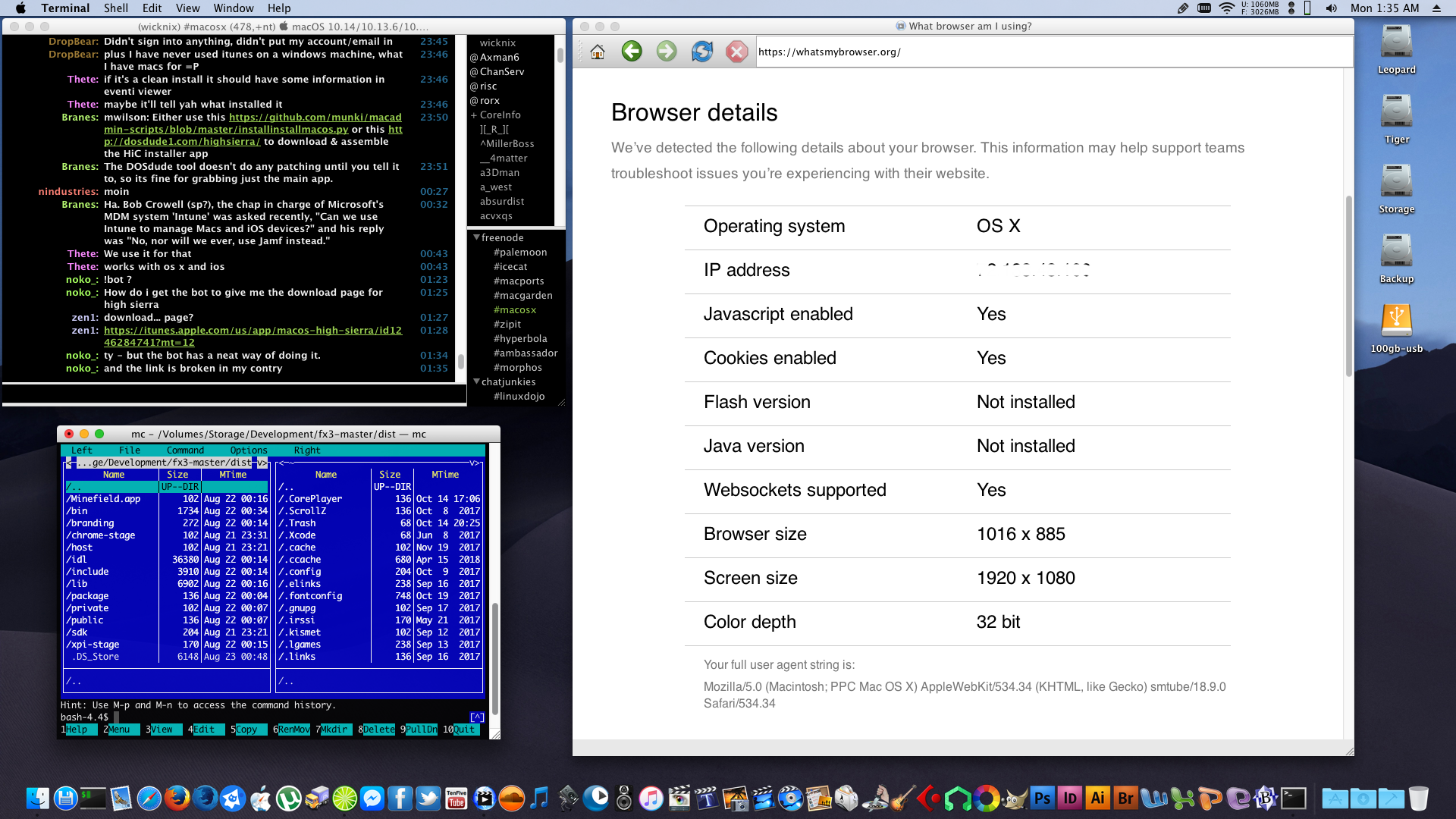Open Messenger from the dock
1456x819 pixels.
[x=372, y=798]
